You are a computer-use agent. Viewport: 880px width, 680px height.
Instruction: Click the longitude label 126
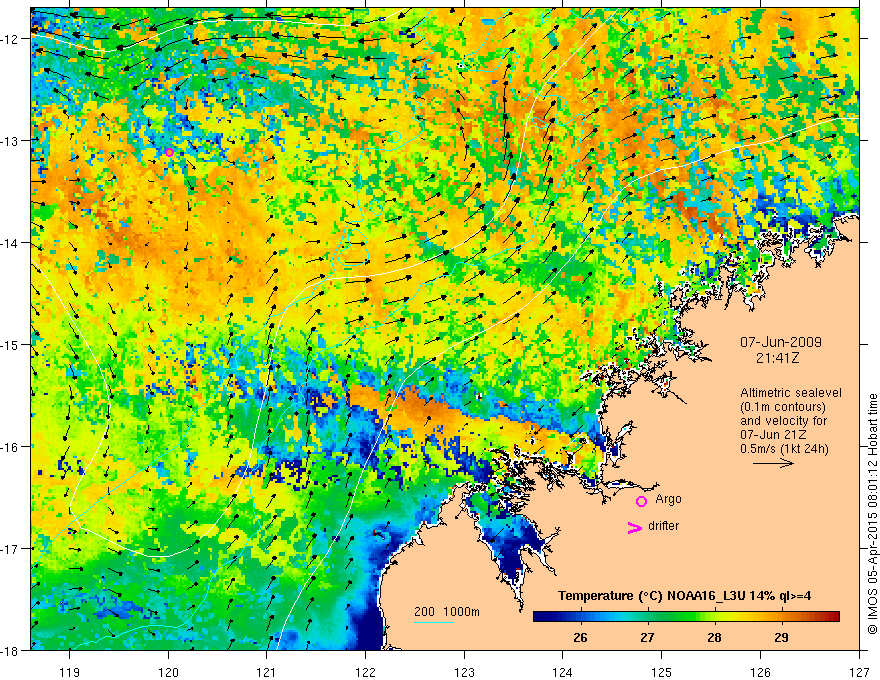pos(760,672)
